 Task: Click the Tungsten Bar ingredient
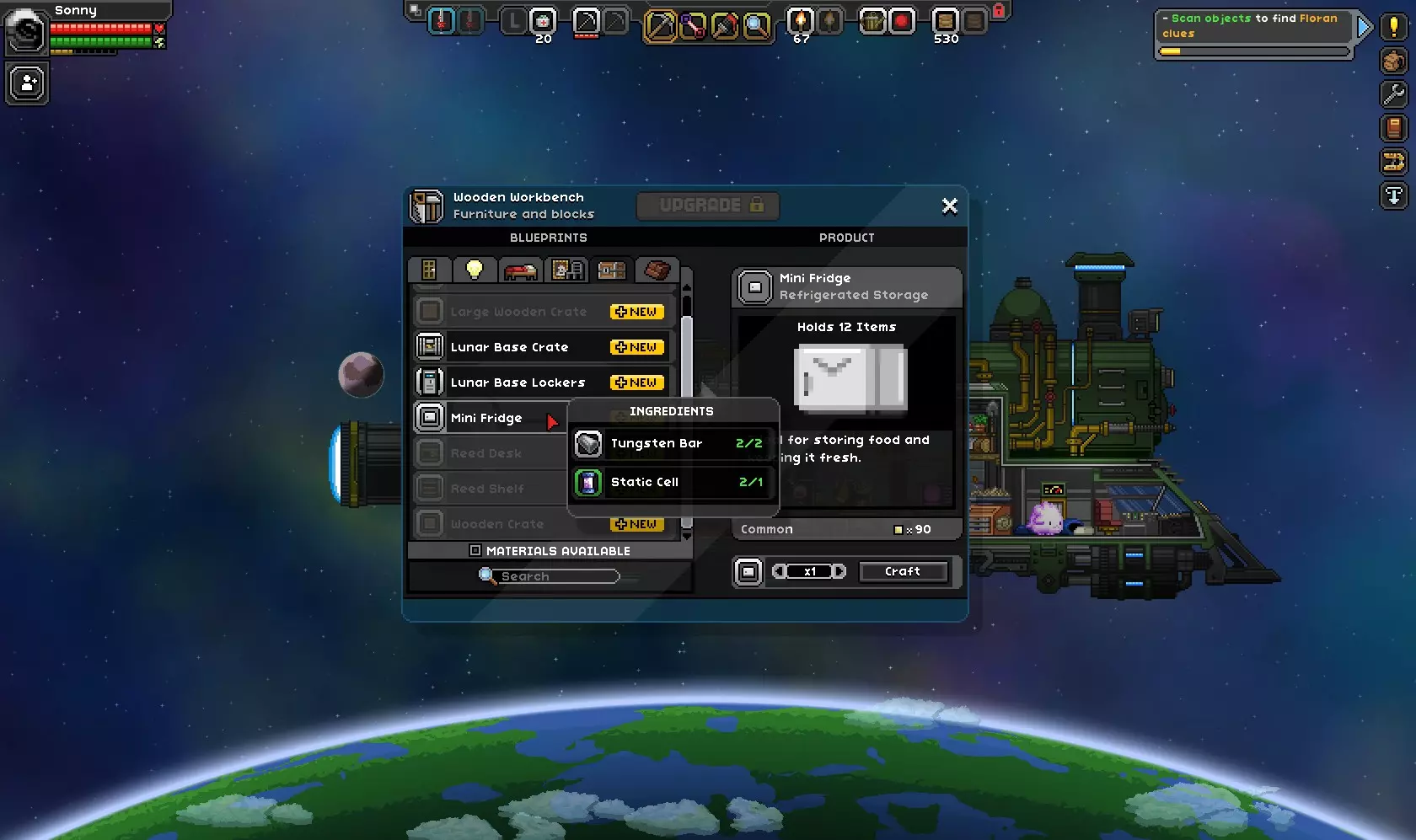(672, 443)
